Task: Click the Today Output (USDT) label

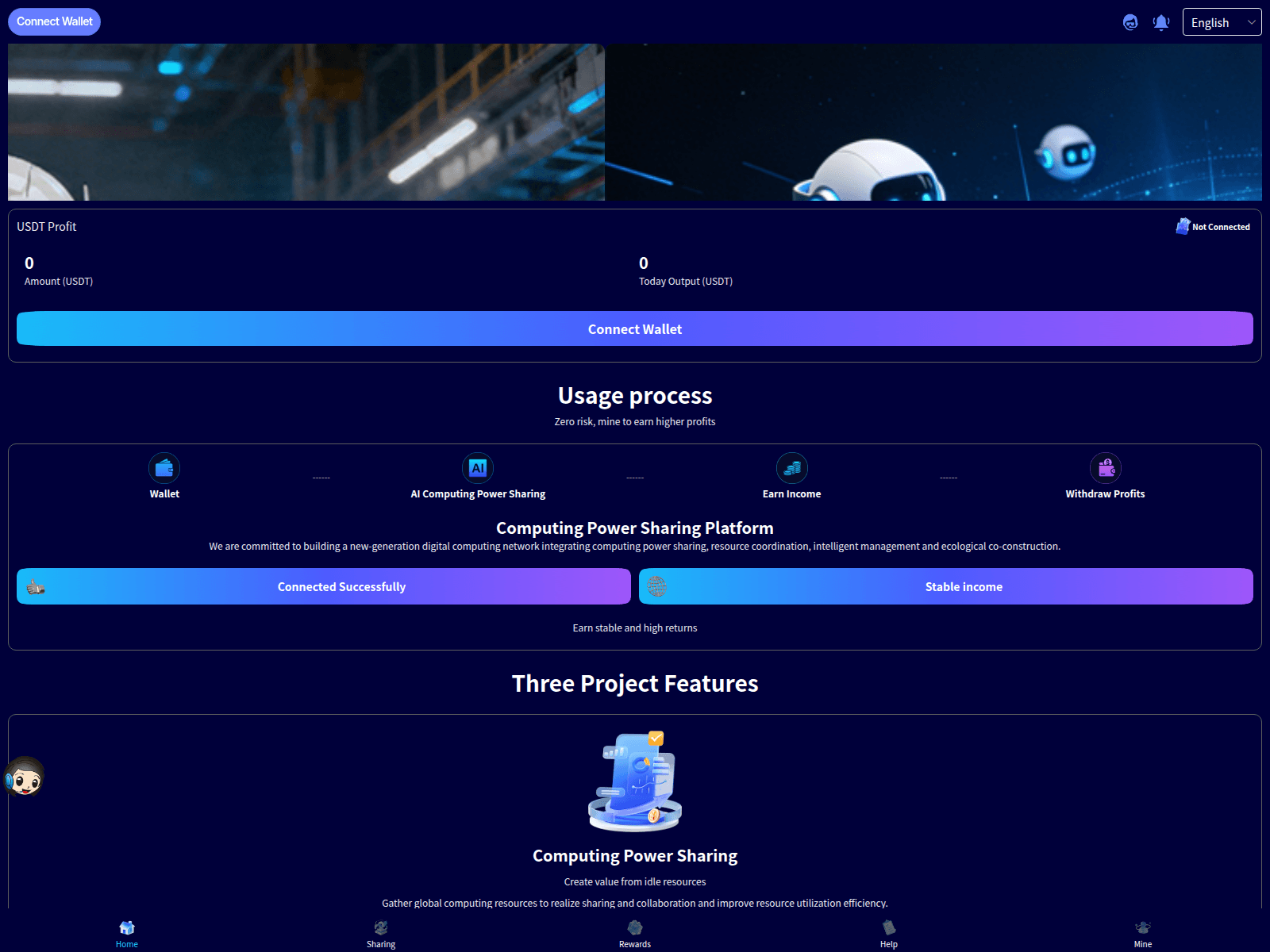Action: click(686, 282)
